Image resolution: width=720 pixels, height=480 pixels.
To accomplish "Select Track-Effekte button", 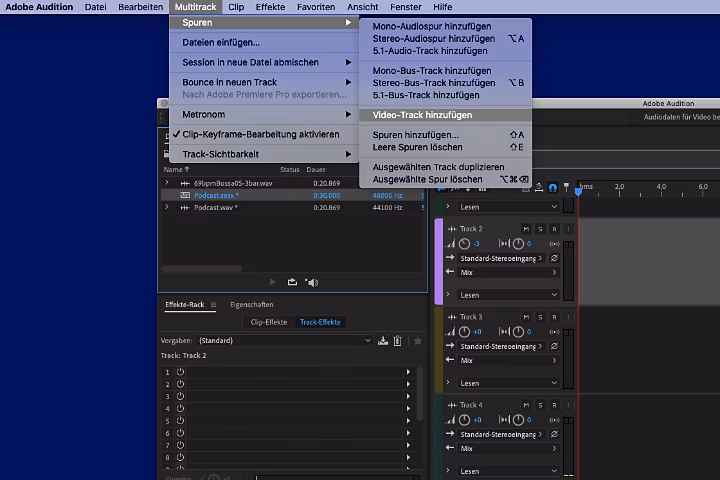I will [320, 322].
